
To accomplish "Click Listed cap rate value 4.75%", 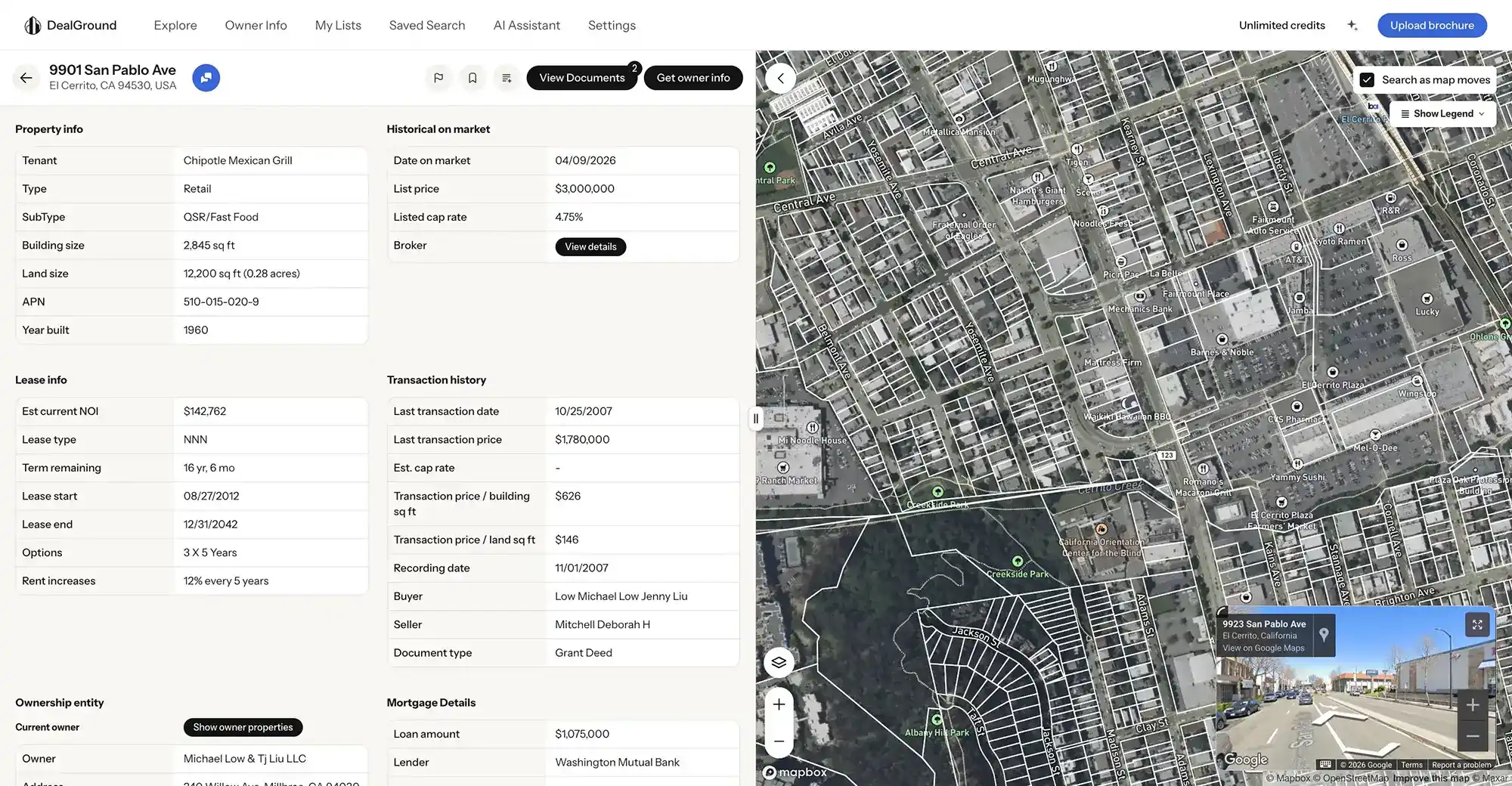I will pyautogui.click(x=569, y=217).
